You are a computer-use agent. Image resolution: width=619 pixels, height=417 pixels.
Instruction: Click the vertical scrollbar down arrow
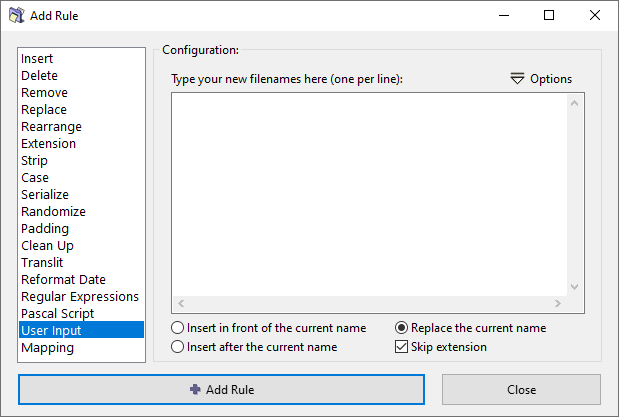(575, 287)
